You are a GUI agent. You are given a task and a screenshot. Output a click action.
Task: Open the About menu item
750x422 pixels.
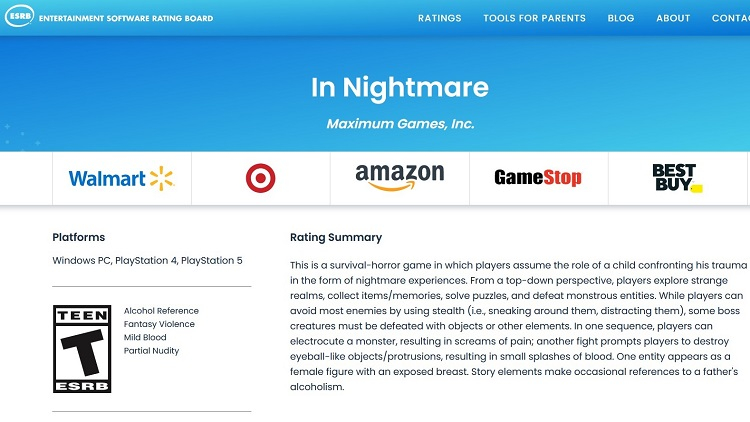(673, 18)
